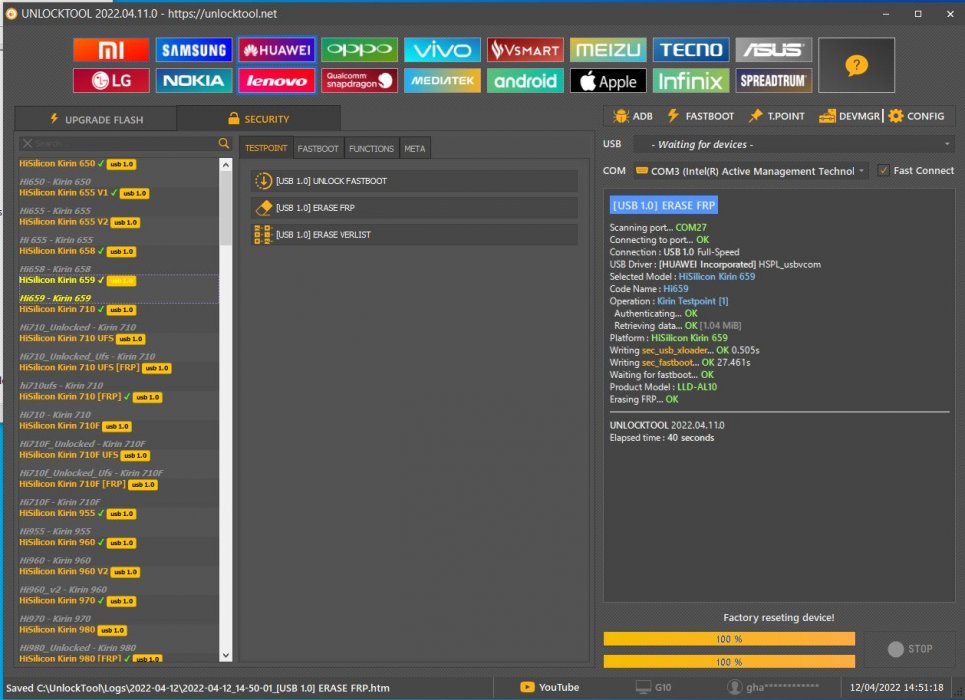Open the COM3 port dropdown

click(751, 171)
